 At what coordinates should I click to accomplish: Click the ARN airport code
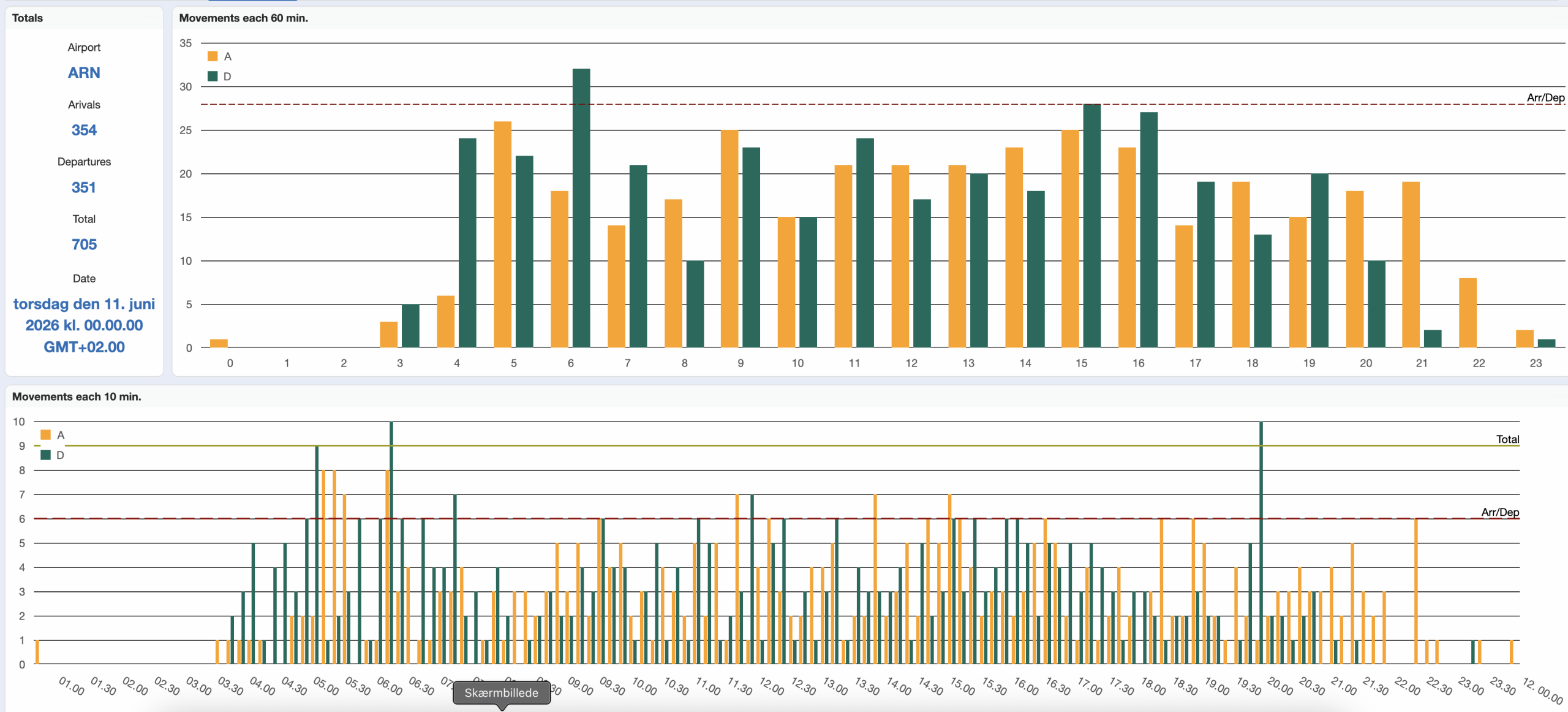[x=84, y=73]
